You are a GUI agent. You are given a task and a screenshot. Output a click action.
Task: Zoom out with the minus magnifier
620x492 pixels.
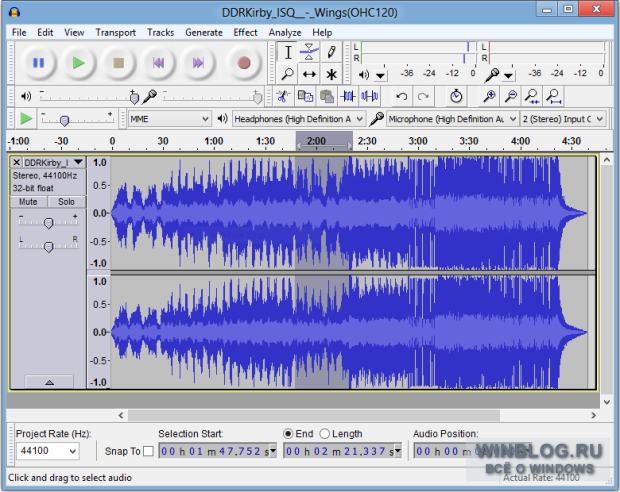pos(511,96)
